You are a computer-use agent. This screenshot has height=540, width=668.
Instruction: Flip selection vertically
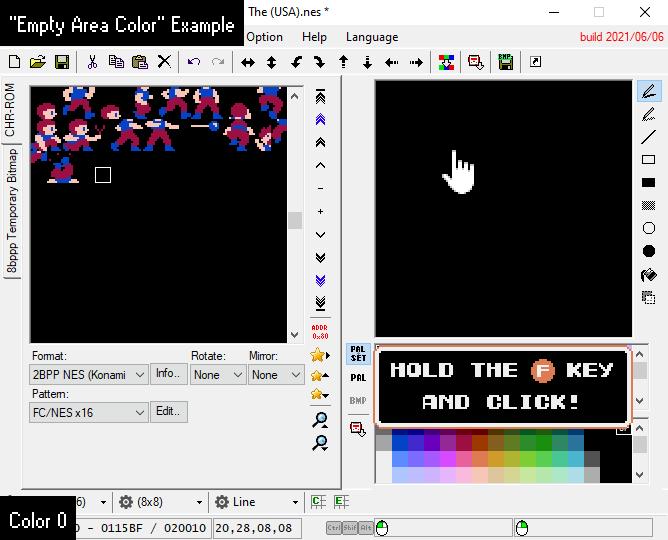[x=271, y=63]
